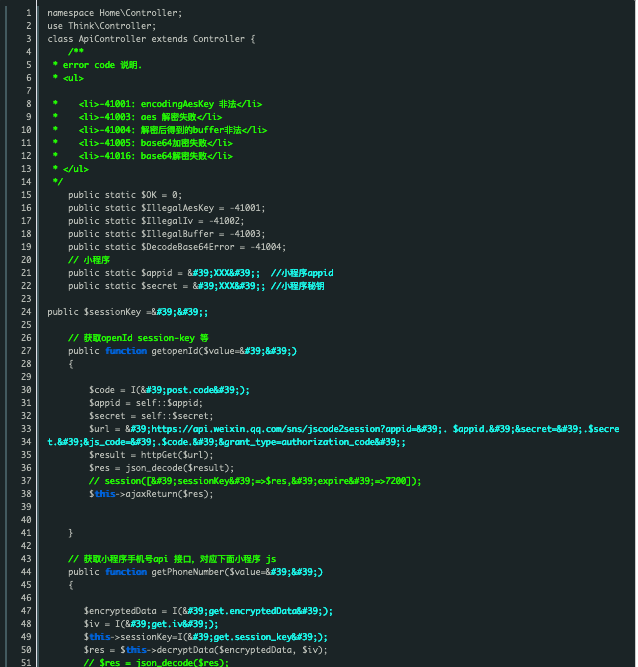Click '$this->sessionKey=I(' line
This screenshot has width=638, height=667.
click(206, 637)
